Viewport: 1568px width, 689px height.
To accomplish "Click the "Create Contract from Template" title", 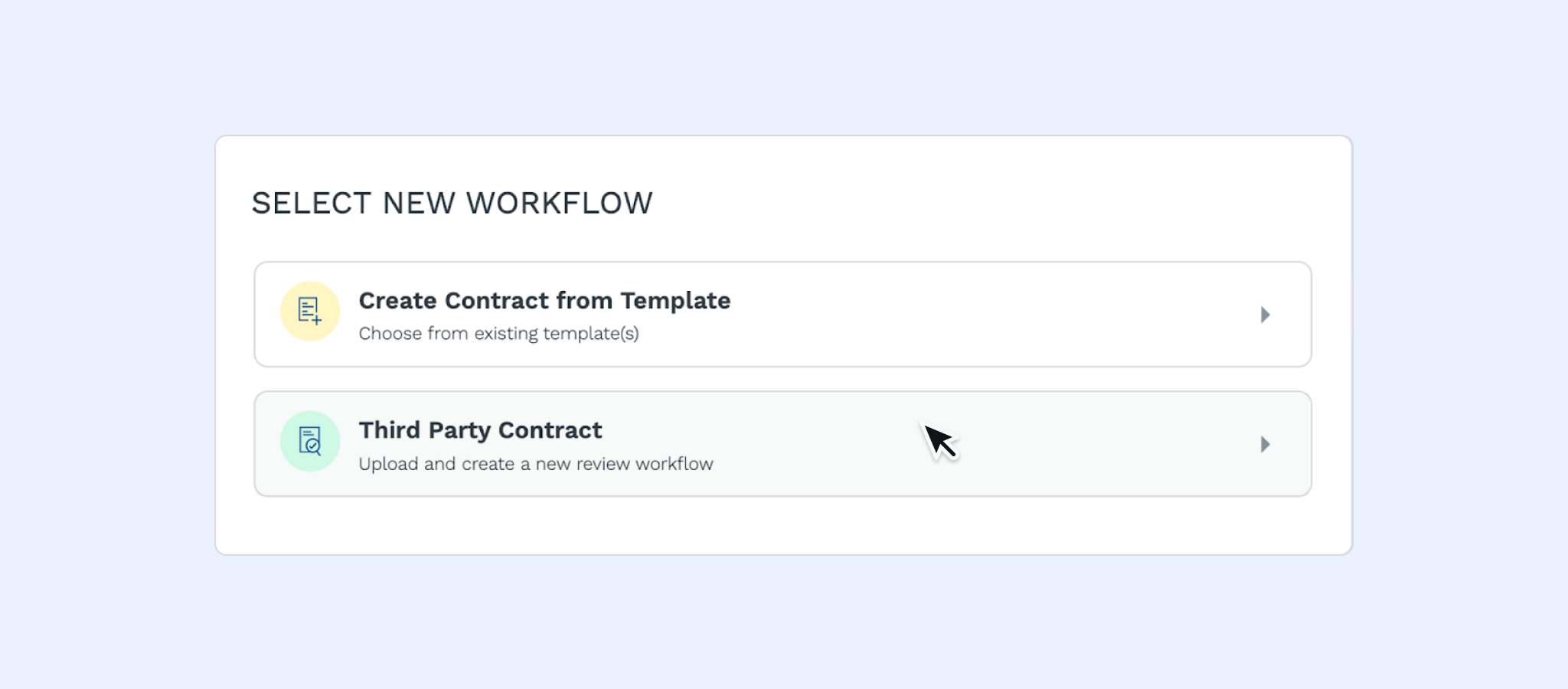I will click(544, 301).
